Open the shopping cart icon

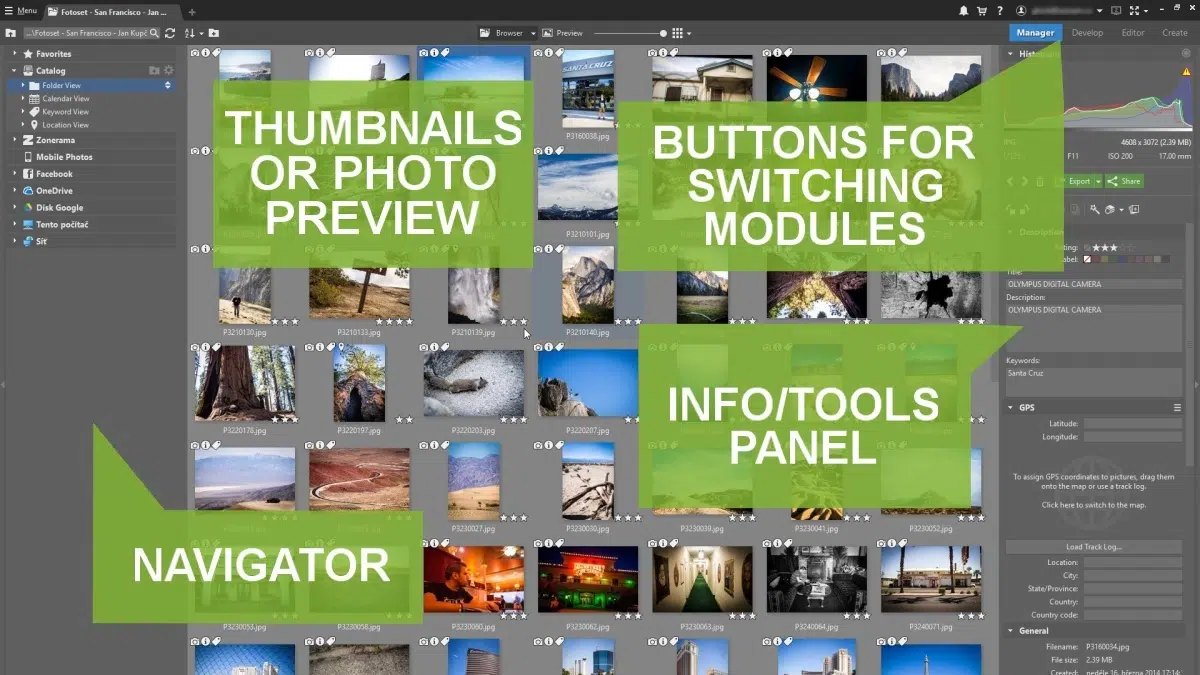(983, 11)
